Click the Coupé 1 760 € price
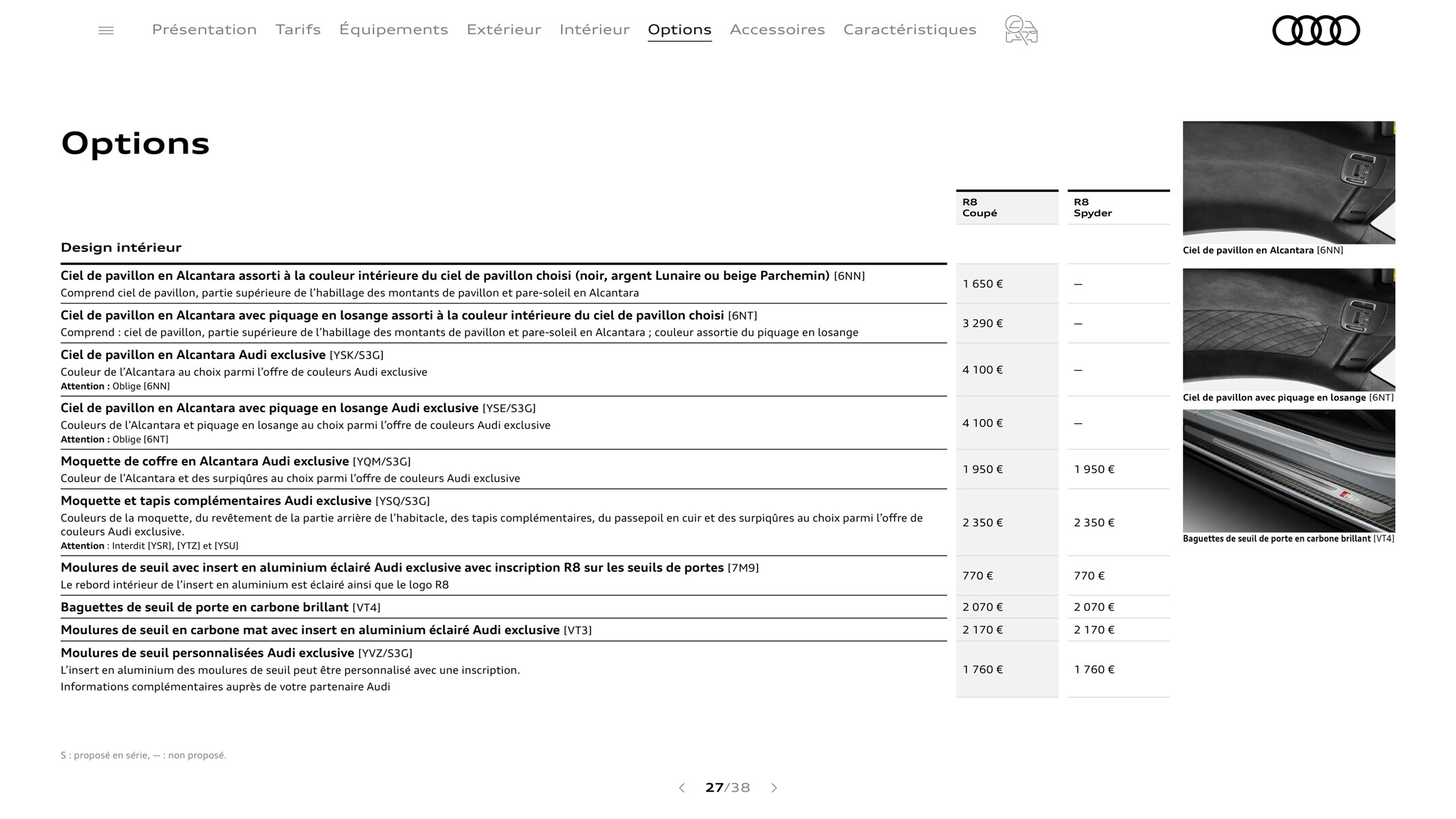The width and height of the screenshot is (1456, 819). click(x=982, y=670)
